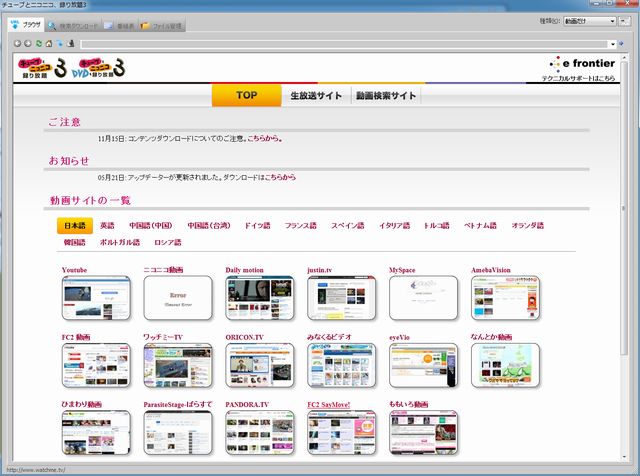
Task: Select the ロシア語 language link
Action: click(x=167, y=242)
